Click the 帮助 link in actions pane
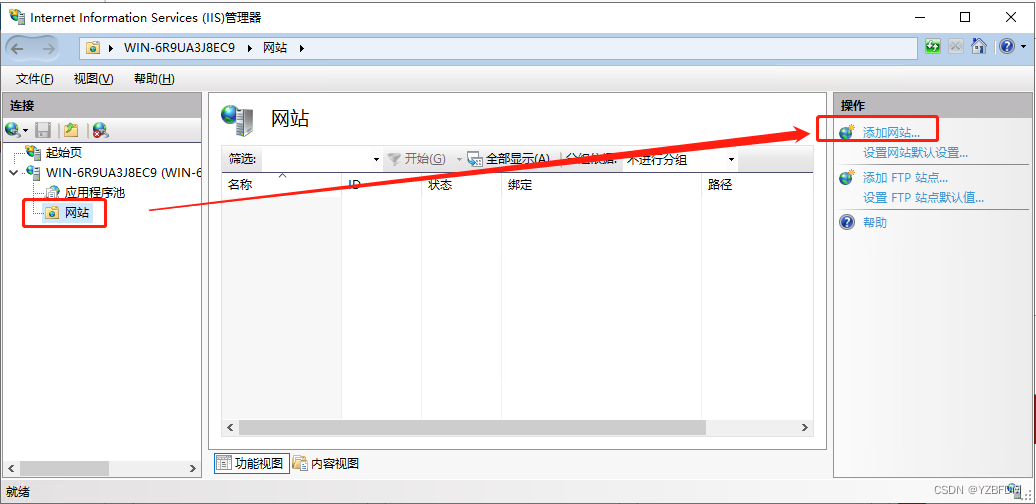 point(875,223)
